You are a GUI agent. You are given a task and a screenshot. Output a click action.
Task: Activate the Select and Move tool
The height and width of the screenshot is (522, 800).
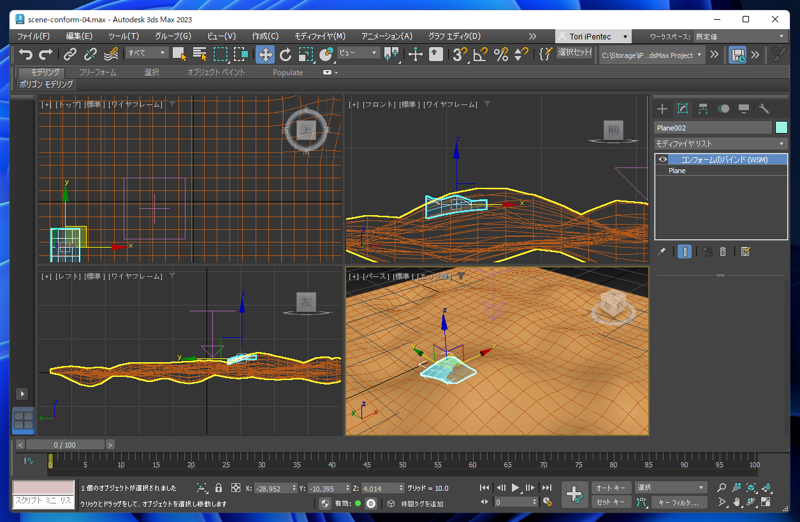pos(265,54)
